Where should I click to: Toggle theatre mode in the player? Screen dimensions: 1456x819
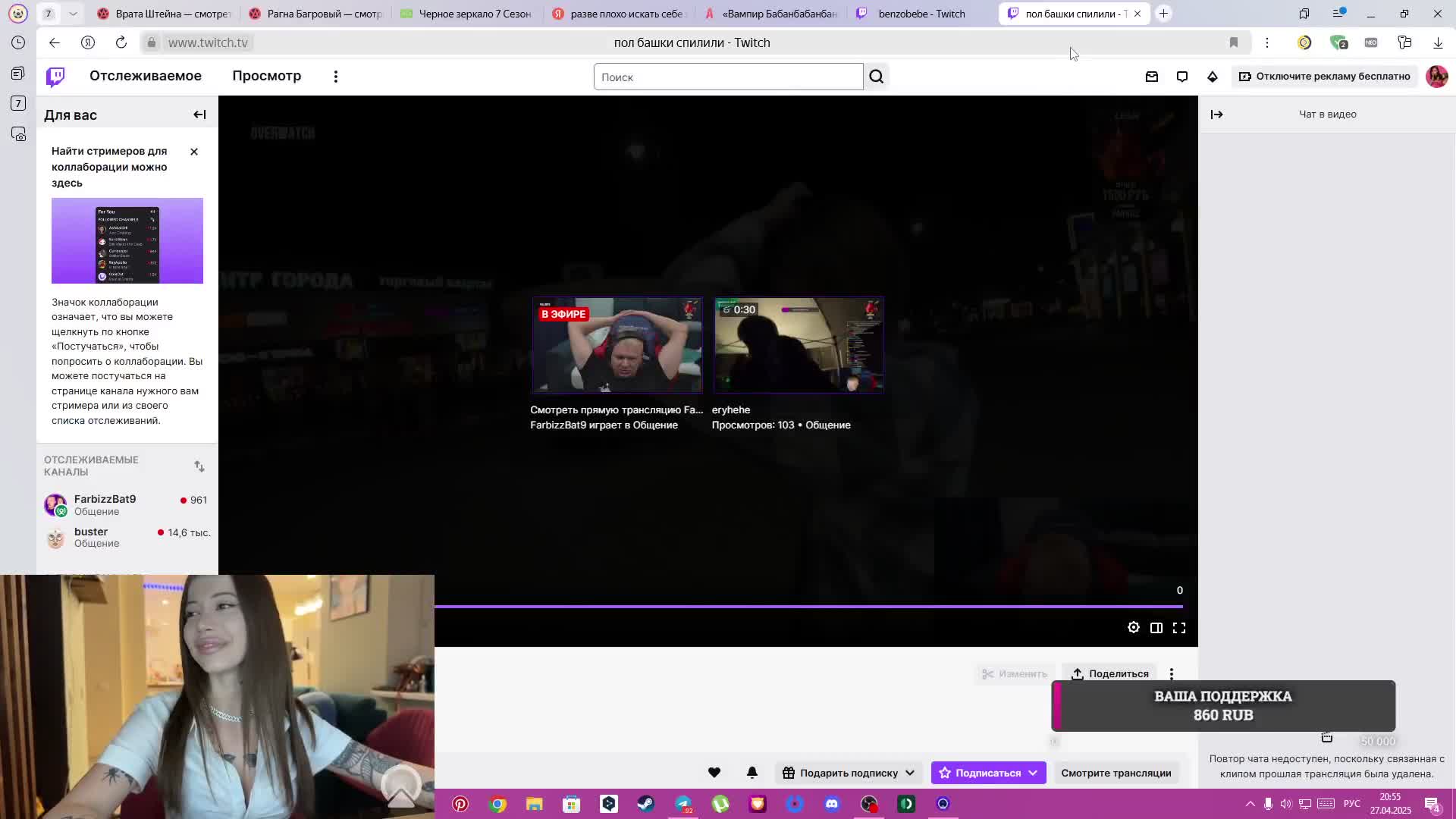pyautogui.click(x=1156, y=628)
